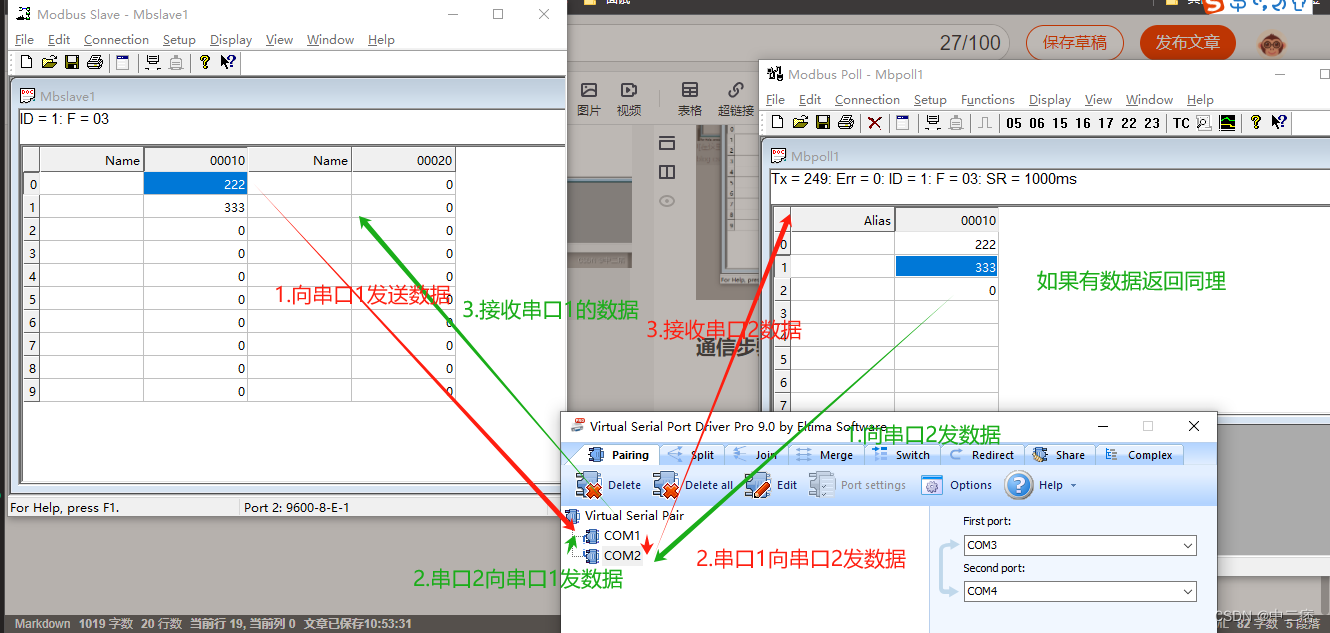Open Window menu in Modbus Poll
This screenshot has width=1330, height=633.
click(x=1149, y=100)
